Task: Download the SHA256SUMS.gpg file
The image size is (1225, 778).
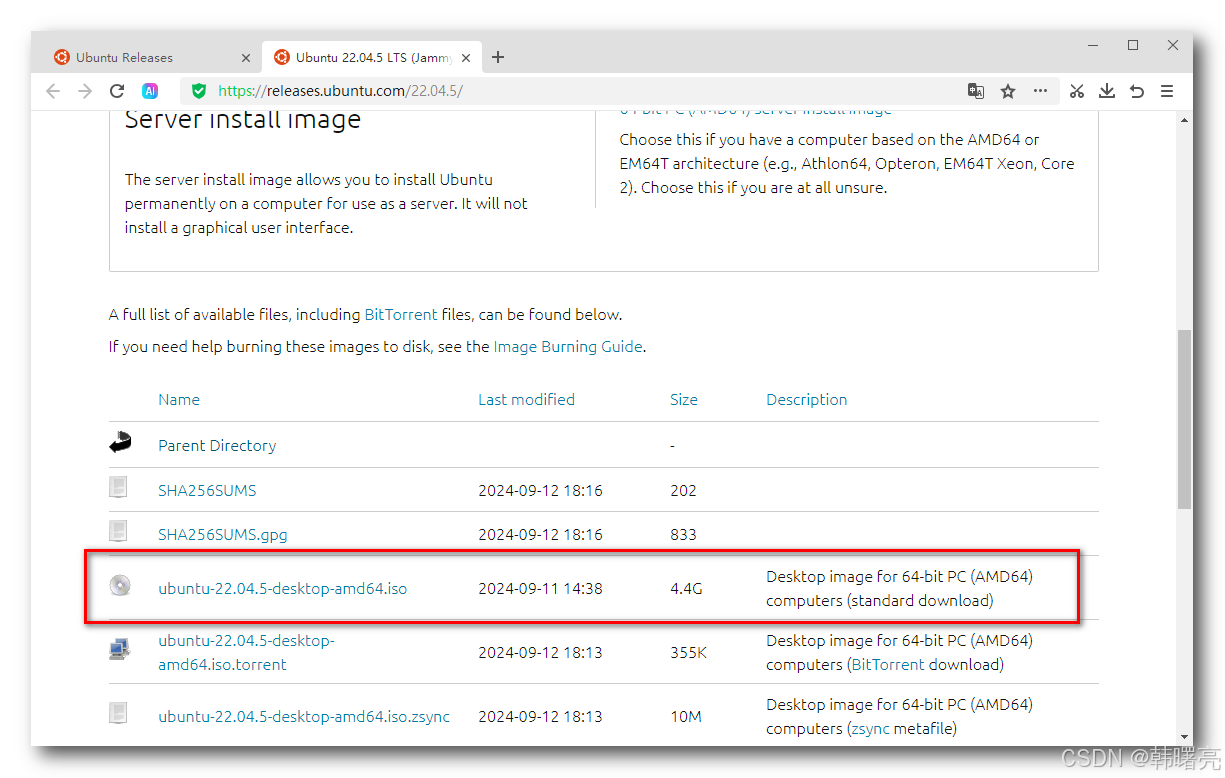Action: tap(223, 535)
